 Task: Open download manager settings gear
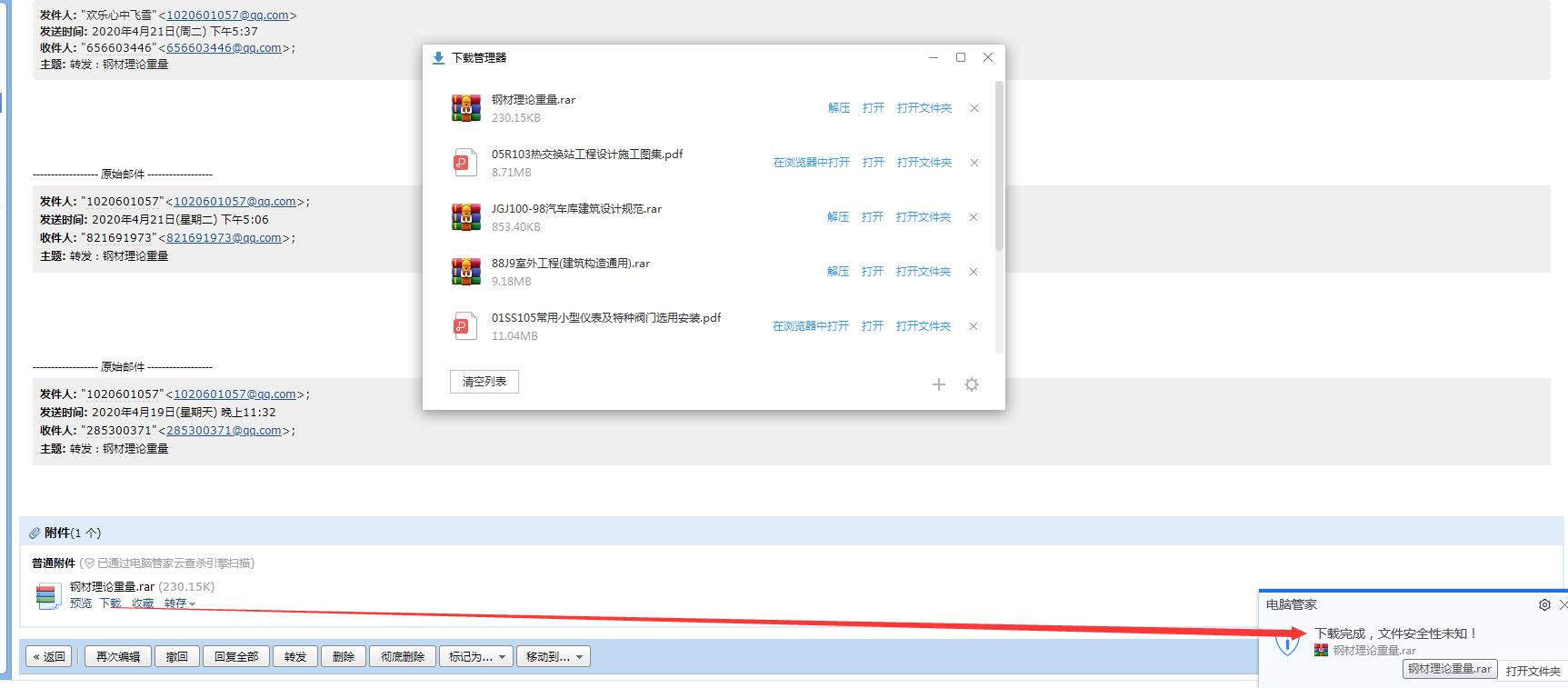point(972,384)
